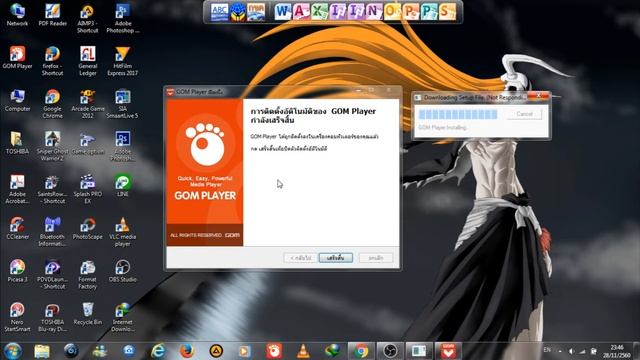Image resolution: width=640 pixels, height=360 pixels.
Task: Select the TOSHIBA Blu-ray Disc desktop icon
Action: point(52,317)
